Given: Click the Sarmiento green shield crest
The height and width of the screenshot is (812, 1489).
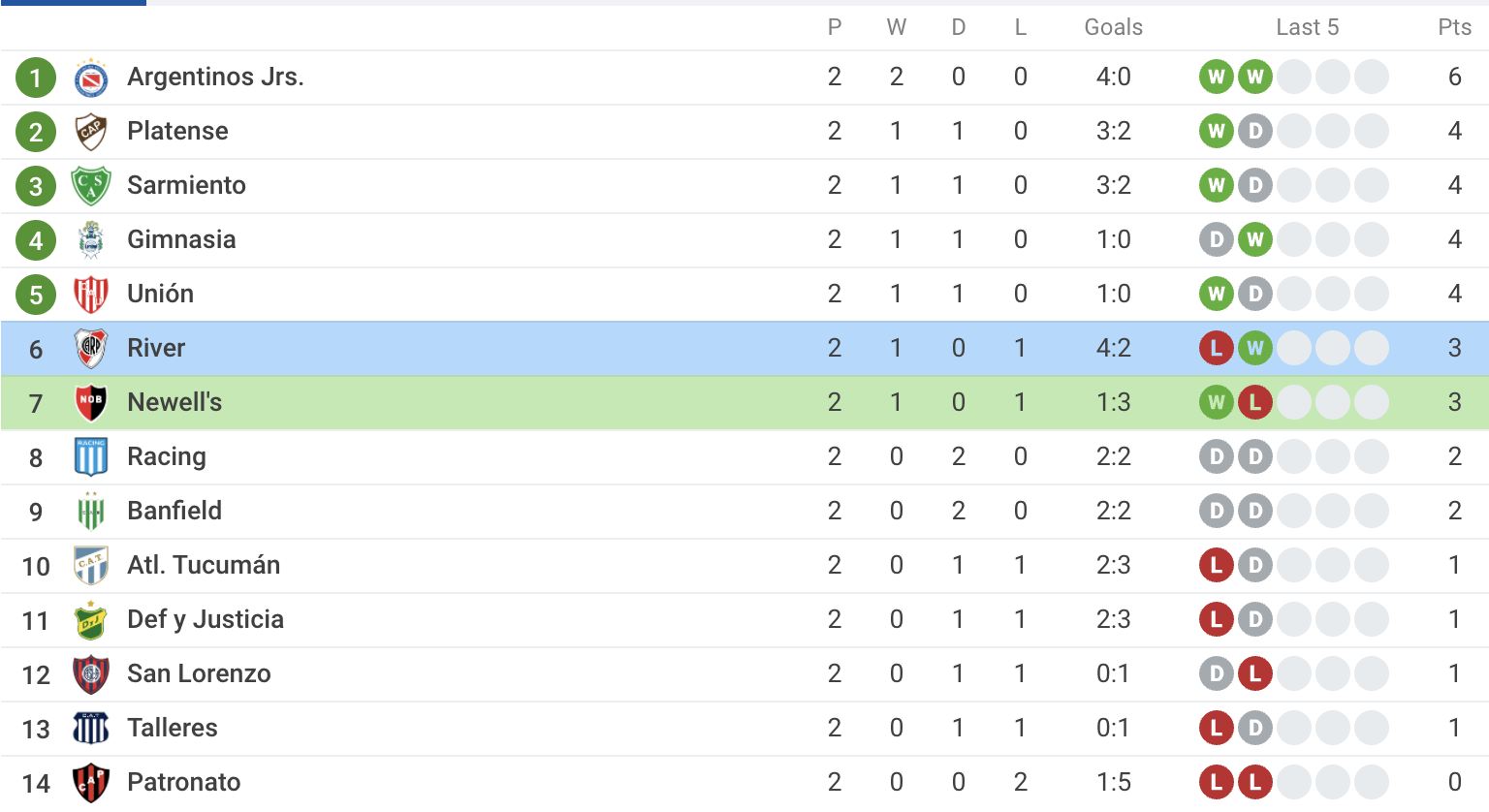Looking at the screenshot, I should (x=91, y=186).
